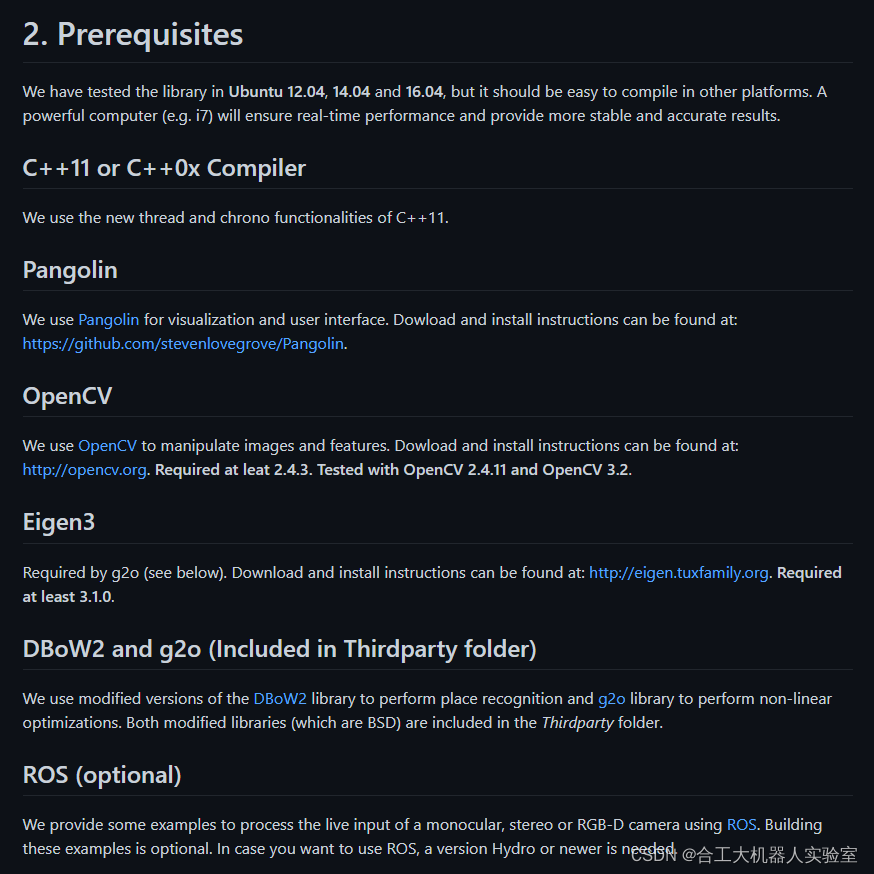
Task: Click the "DBoW2 and g2o" section heading
Action: tap(279, 649)
